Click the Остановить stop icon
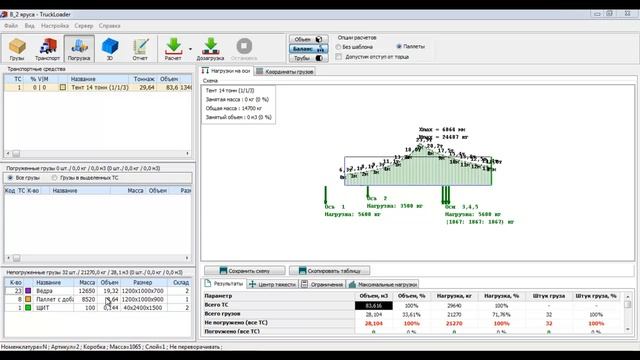 [244, 49]
